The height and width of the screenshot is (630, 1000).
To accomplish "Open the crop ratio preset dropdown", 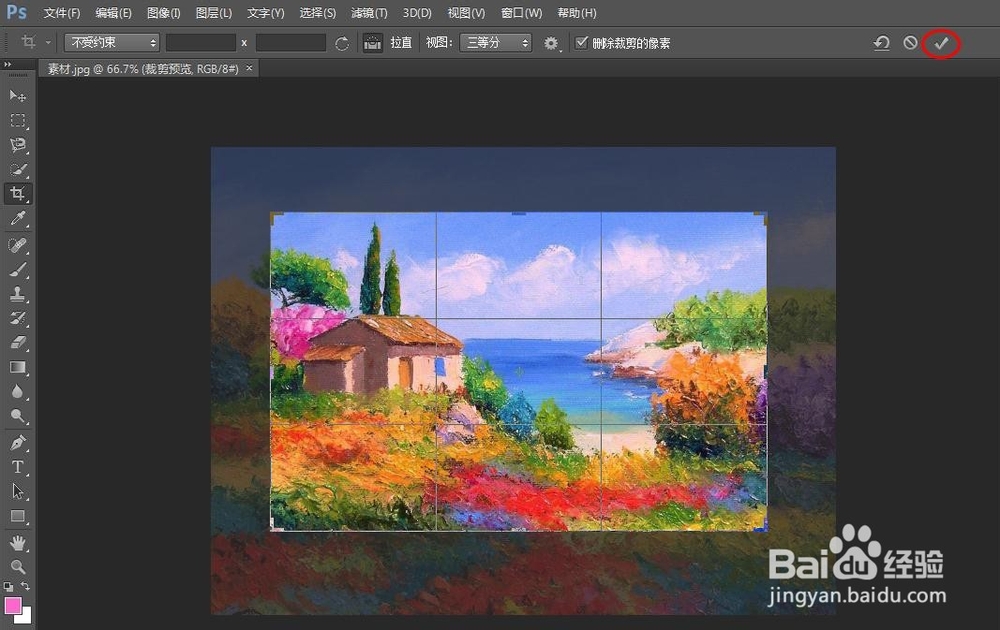I will click(112, 43).
